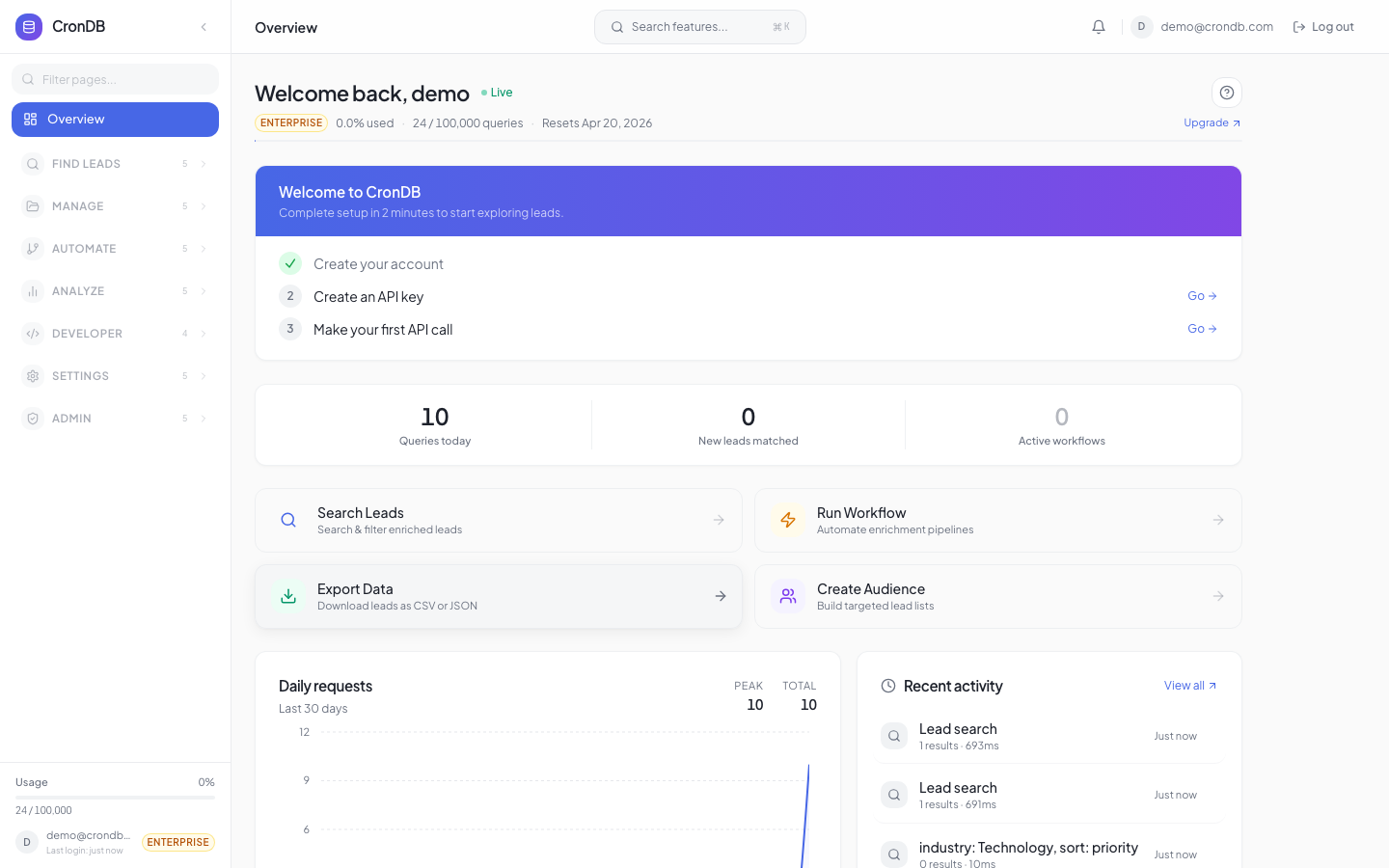Open the AUTOMATE menu group
1389x868 pixels.
(x=115, y=249)
